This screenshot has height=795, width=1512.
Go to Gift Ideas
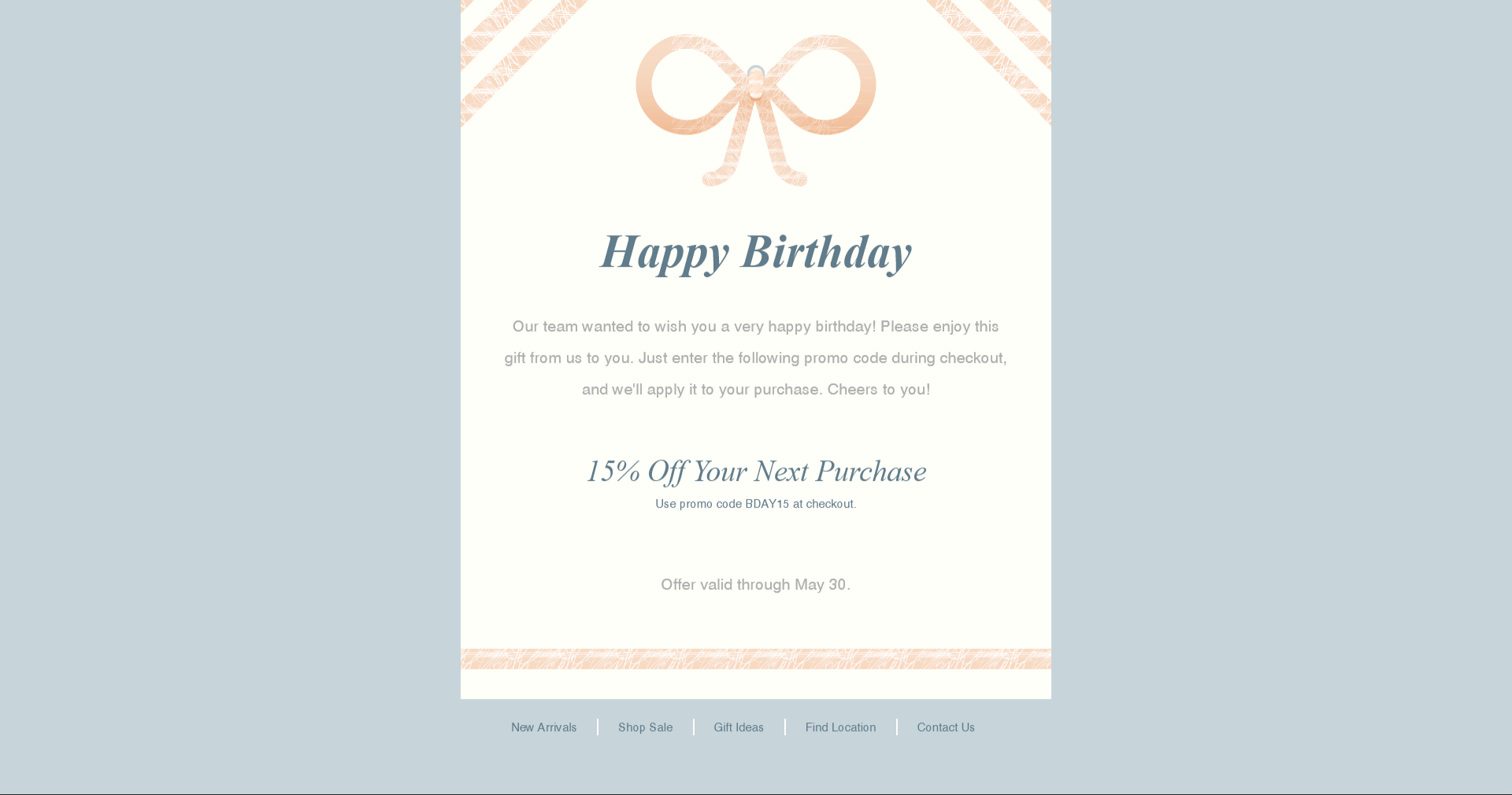coord(738,727)
